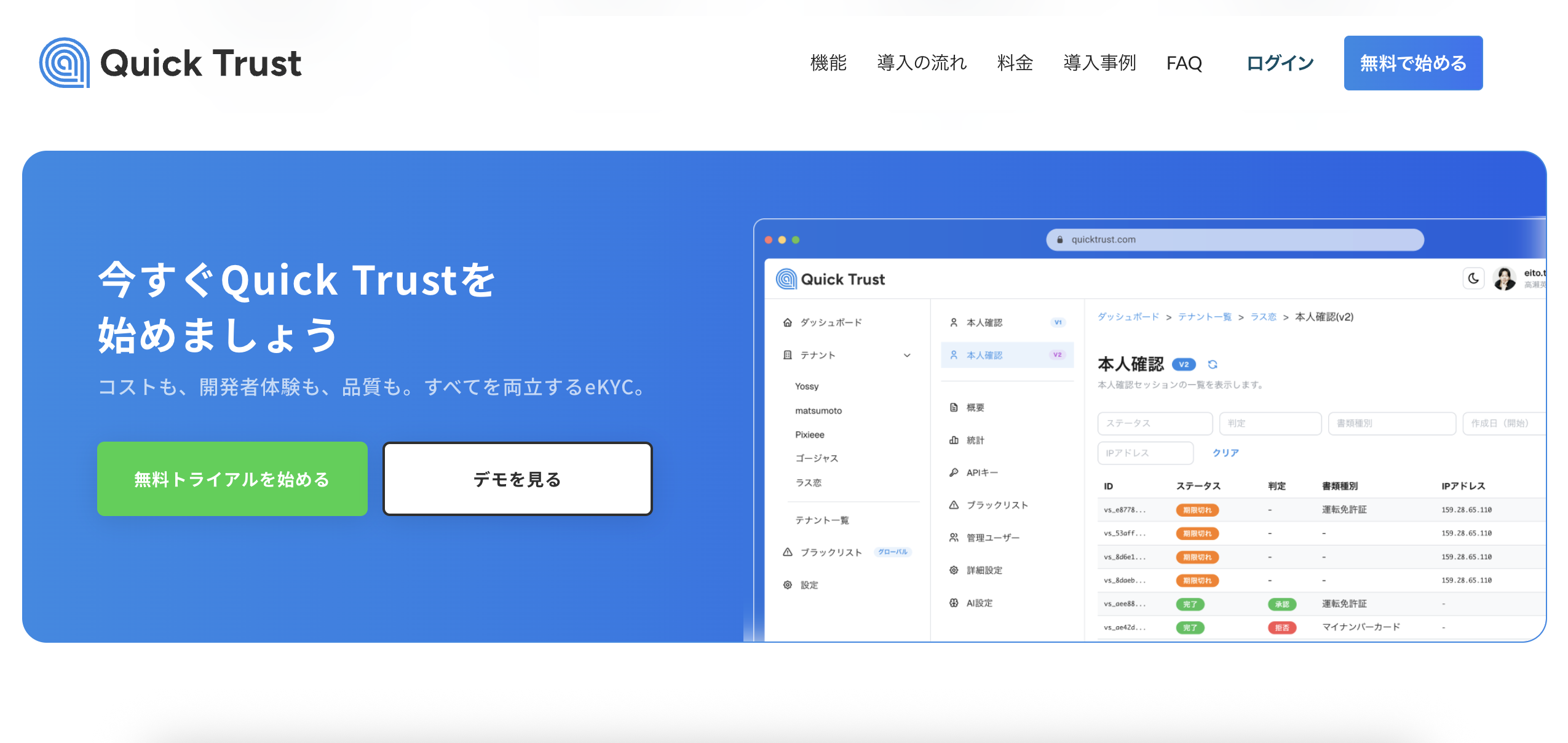Collapse the テナント chevron
Viewport: 1568px width, 743px height.
(907, 355)
